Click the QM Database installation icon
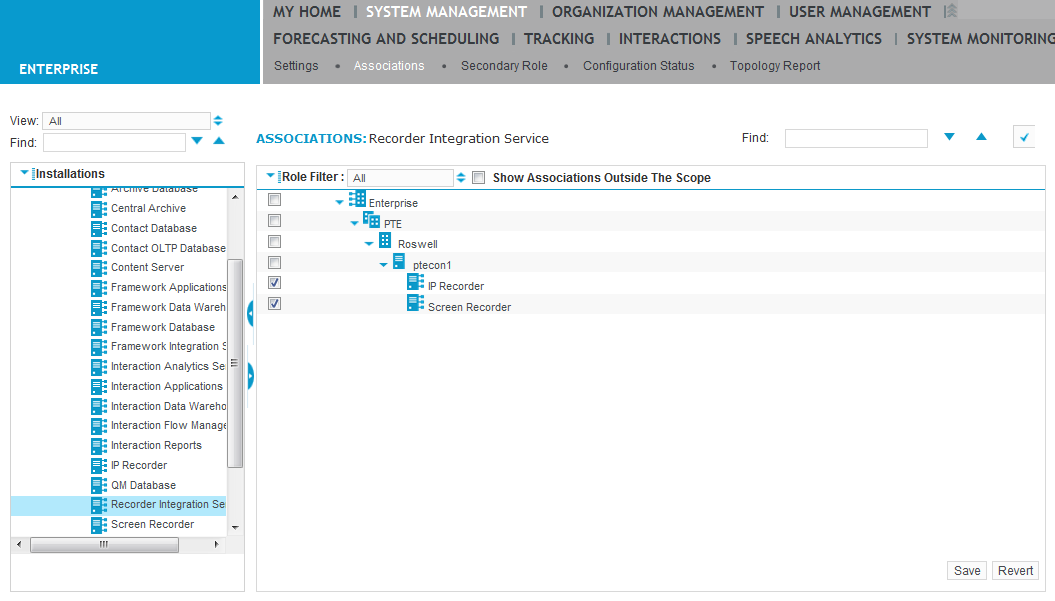 (99, 485)
